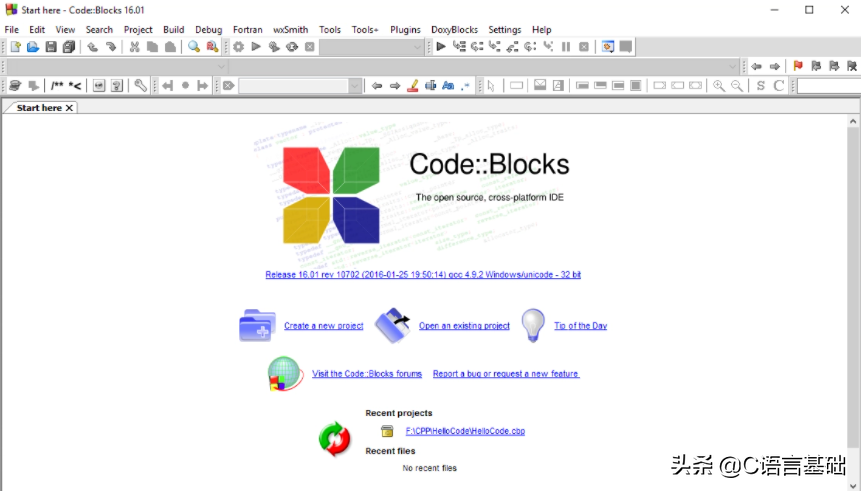The height and width of the screenshot is (491, 861).
Task: Open the wxSmith menu
Action: [x=290, y=30]
